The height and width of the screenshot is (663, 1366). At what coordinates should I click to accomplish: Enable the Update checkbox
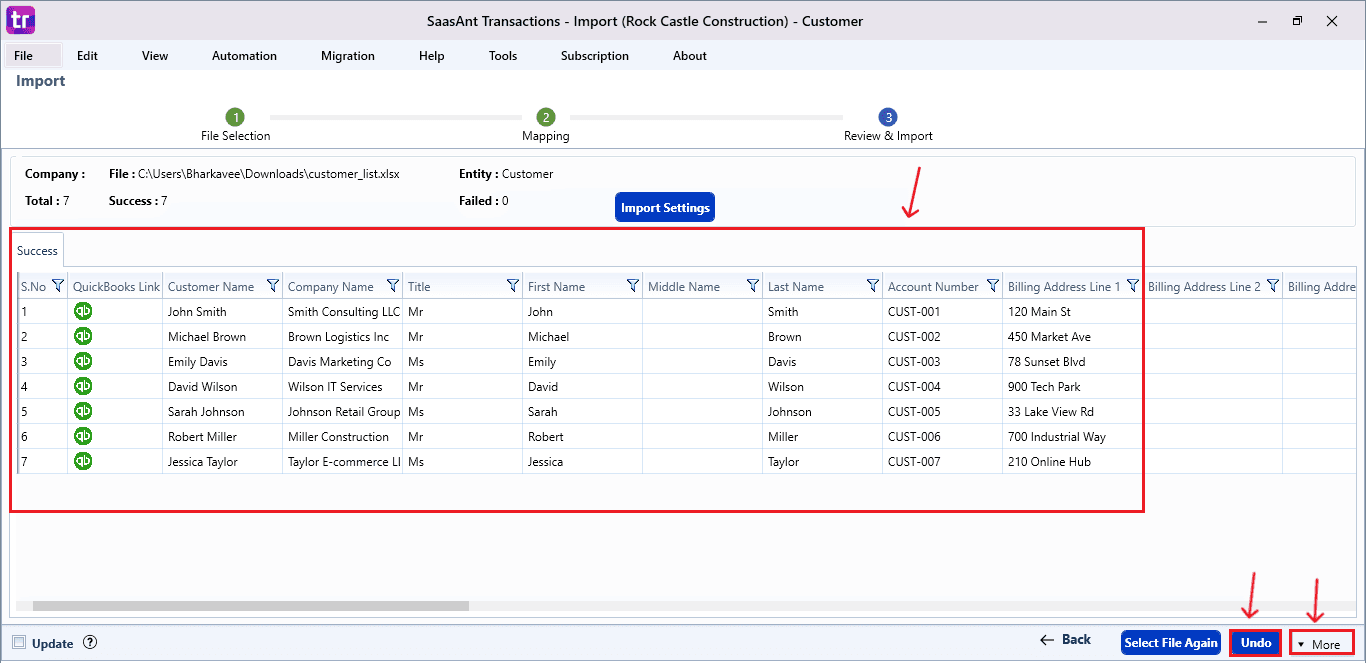pos(19,643)
